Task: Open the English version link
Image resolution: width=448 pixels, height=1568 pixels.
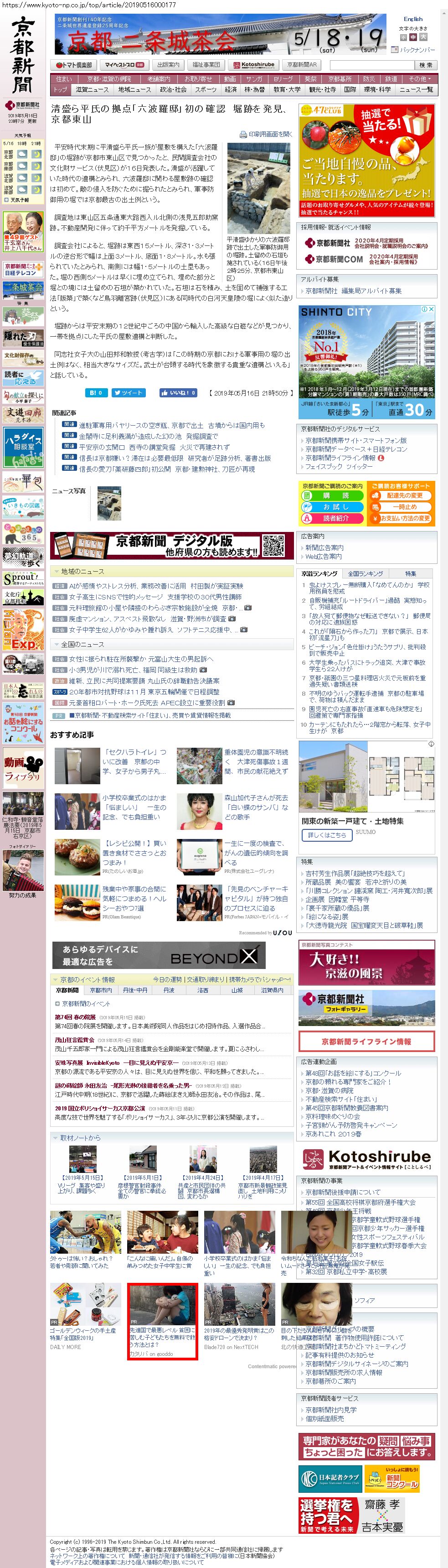Action: (413, 19)
